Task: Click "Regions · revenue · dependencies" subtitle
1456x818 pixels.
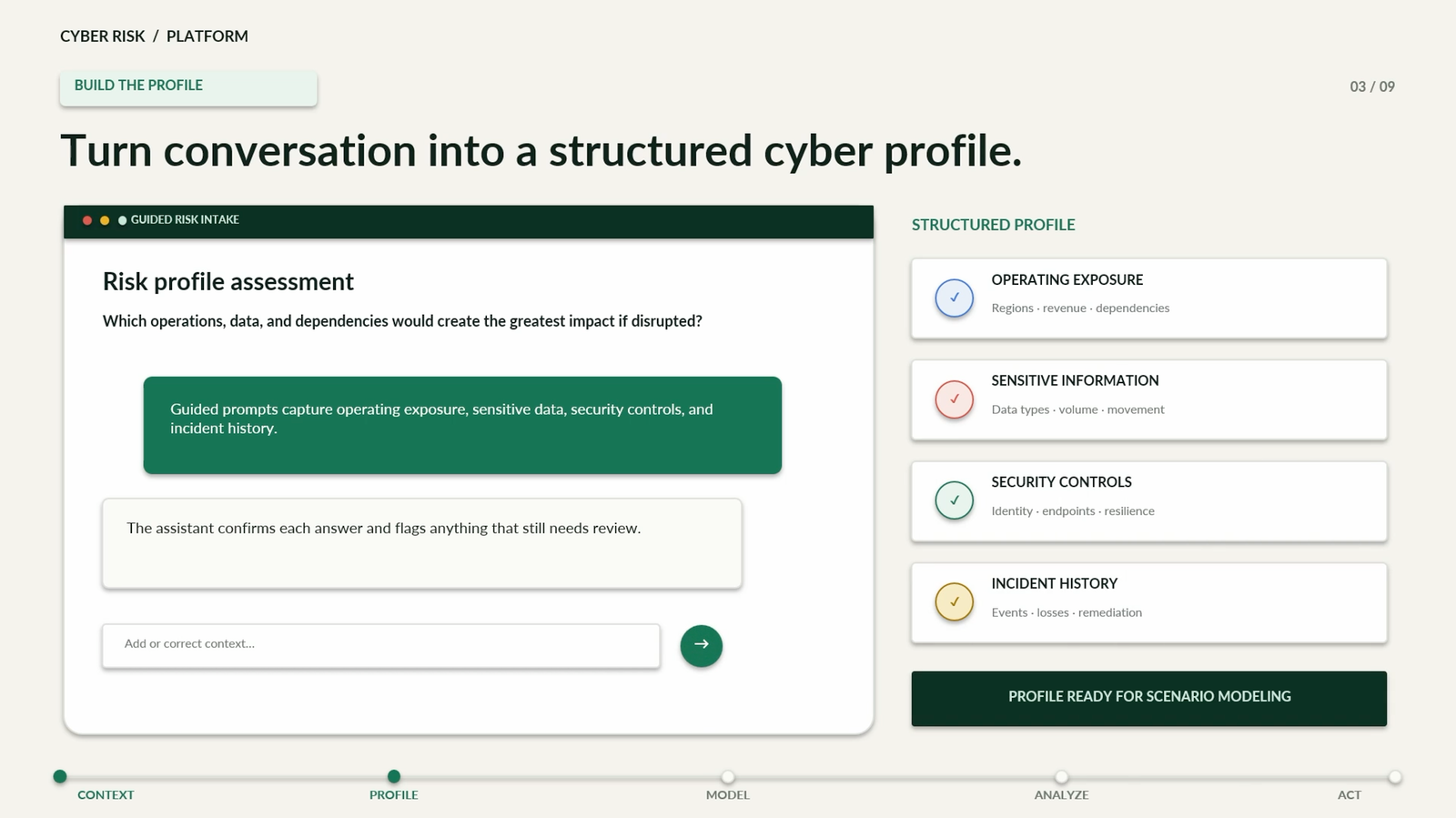Action: 1080,308
